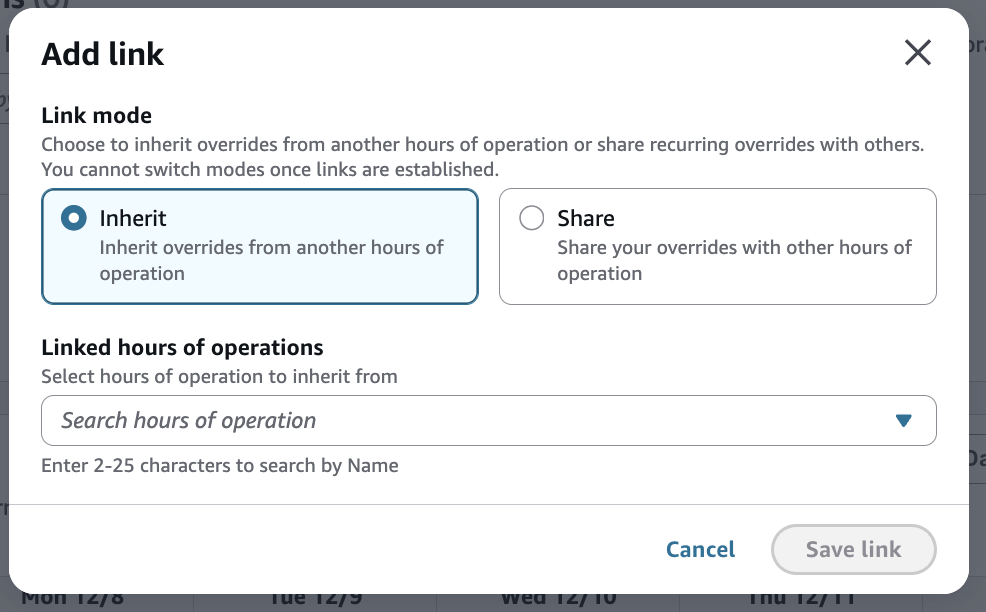The image size is (986, 612).
Task: Close the Add link dialog
Action: [x=917, y=53]
